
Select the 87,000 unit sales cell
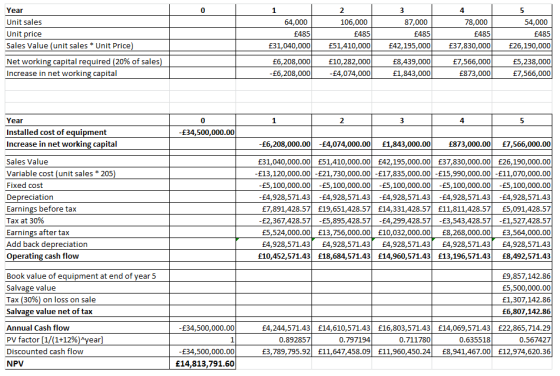pos(401,22)
